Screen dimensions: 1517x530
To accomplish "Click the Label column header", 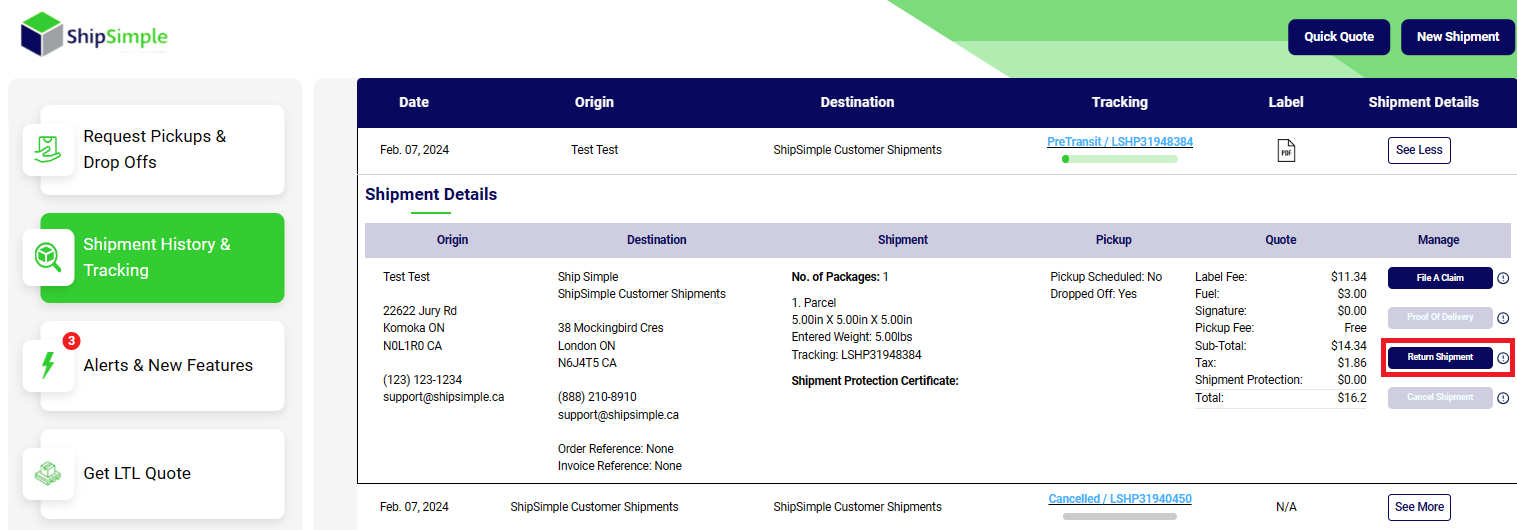I will (x=1286, y=102).
